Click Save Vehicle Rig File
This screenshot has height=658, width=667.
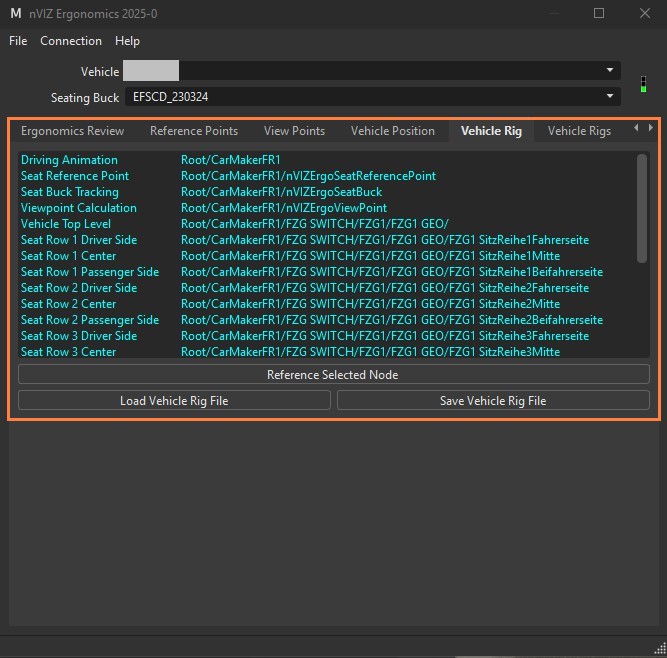[x=493, y=401]
